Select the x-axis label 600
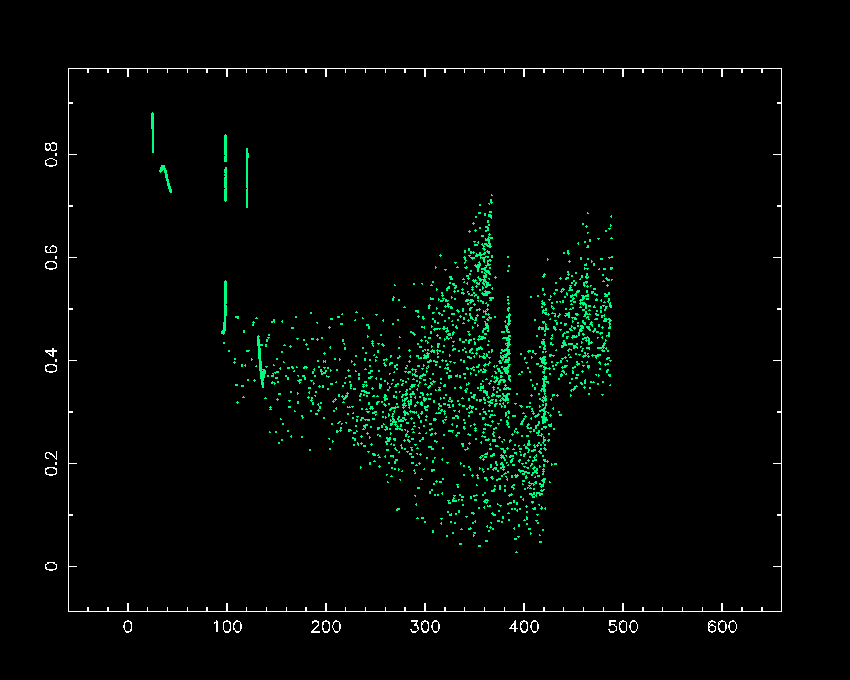 [x=722, y=627]
